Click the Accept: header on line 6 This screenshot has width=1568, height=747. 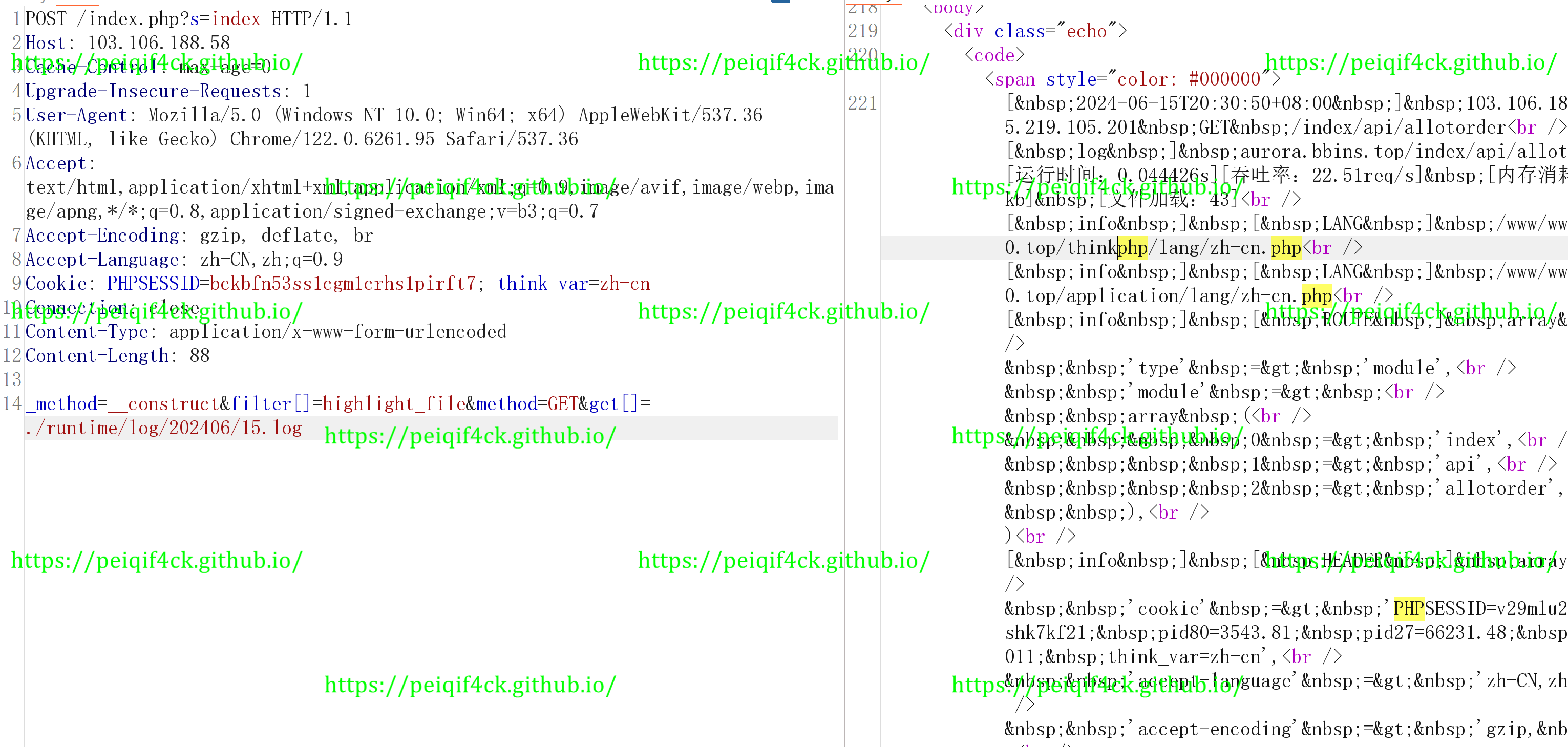point(60,162)
